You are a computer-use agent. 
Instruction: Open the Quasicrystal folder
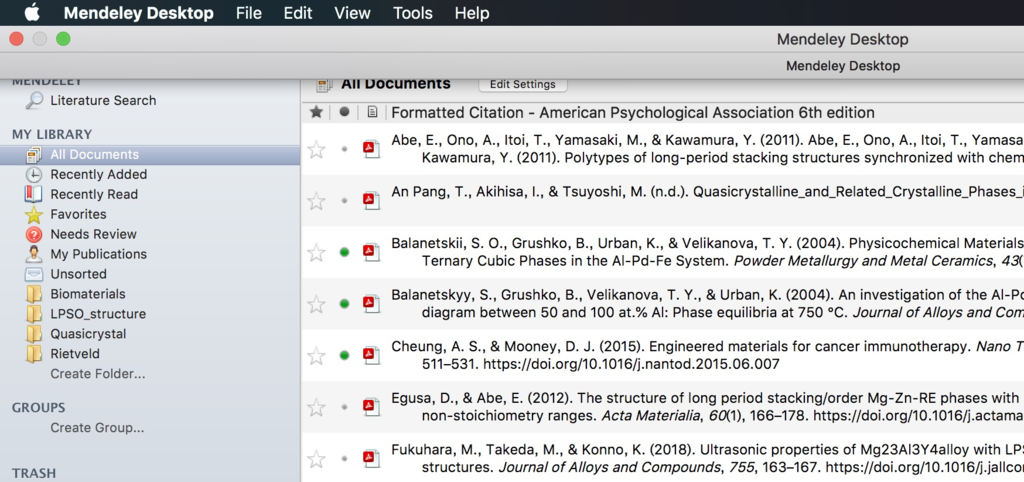[x=88, y=334]
